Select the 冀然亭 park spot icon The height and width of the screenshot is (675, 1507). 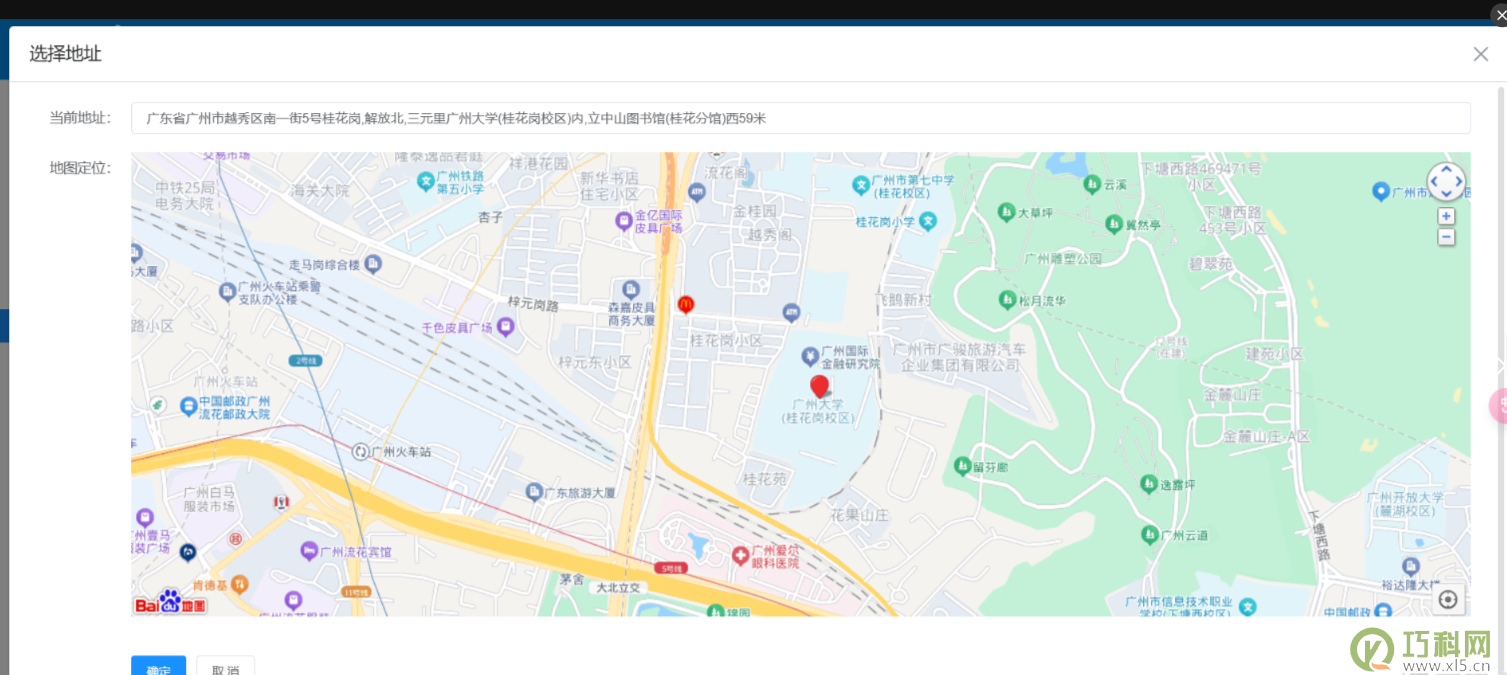pyautogui.click(x=1113, y=223)
